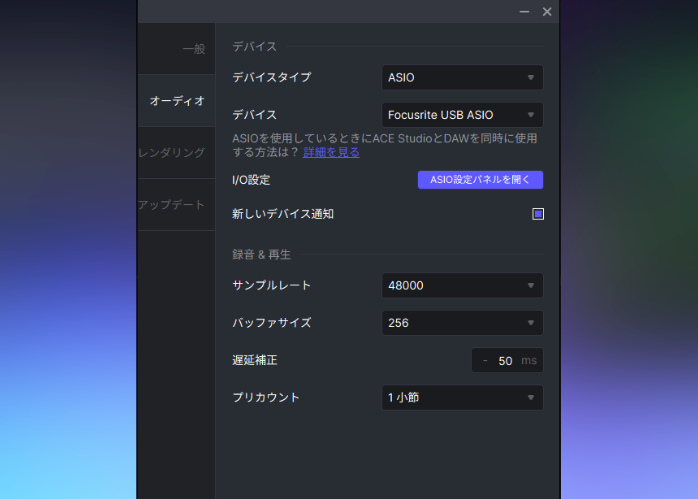Select the オーディオ tab

[177, 101]
